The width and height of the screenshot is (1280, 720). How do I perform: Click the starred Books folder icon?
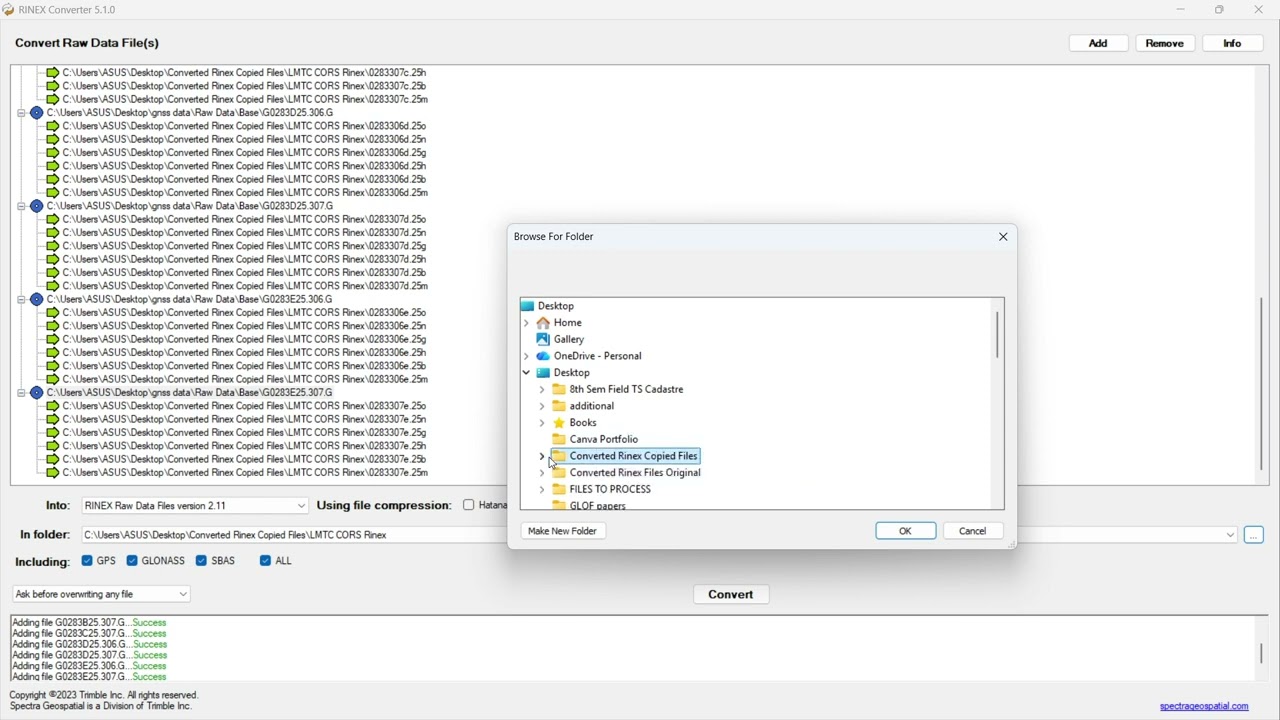tap(559, 423)
